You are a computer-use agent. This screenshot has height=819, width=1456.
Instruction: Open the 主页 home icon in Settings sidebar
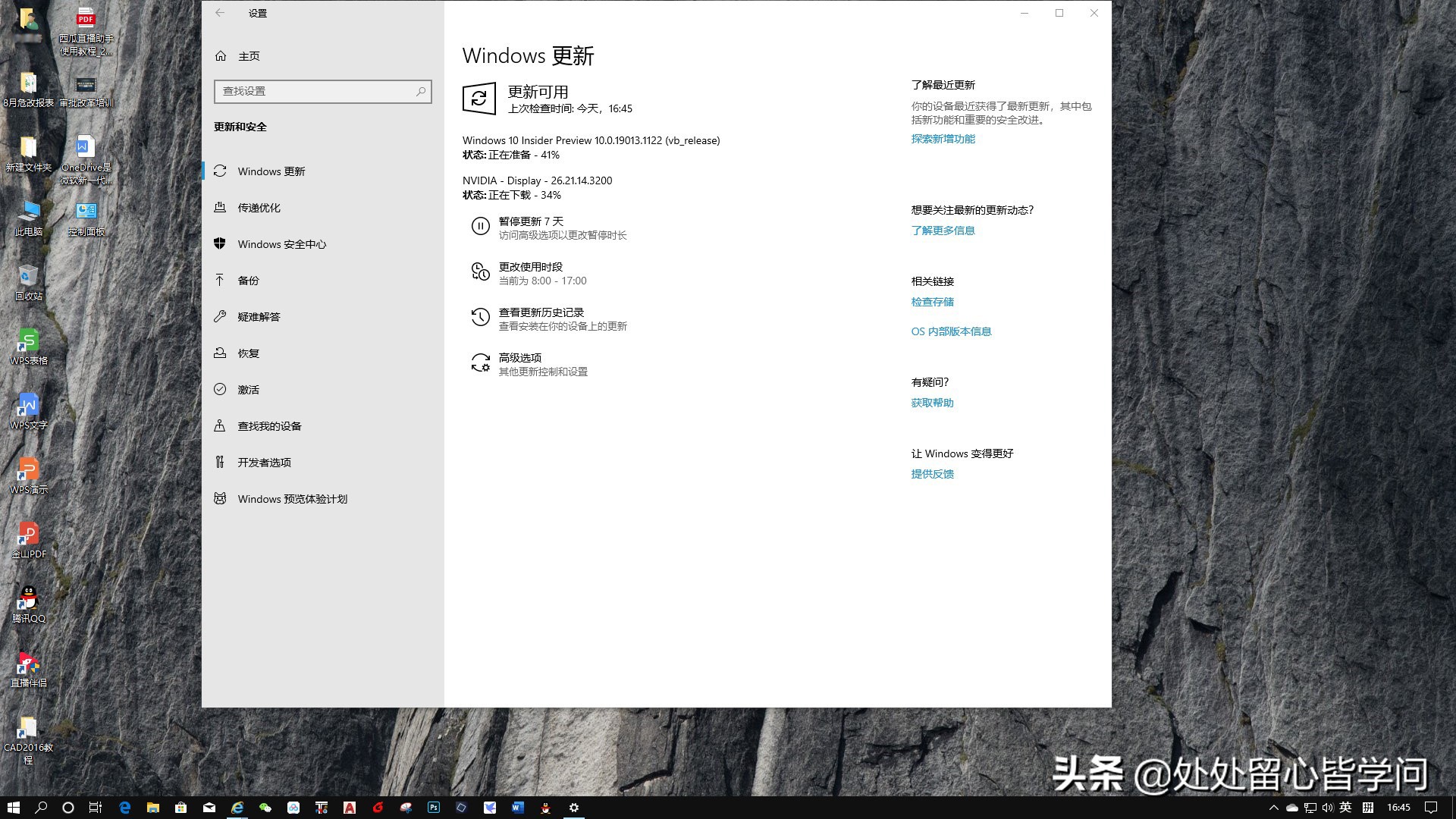click(x=220, y=55)
